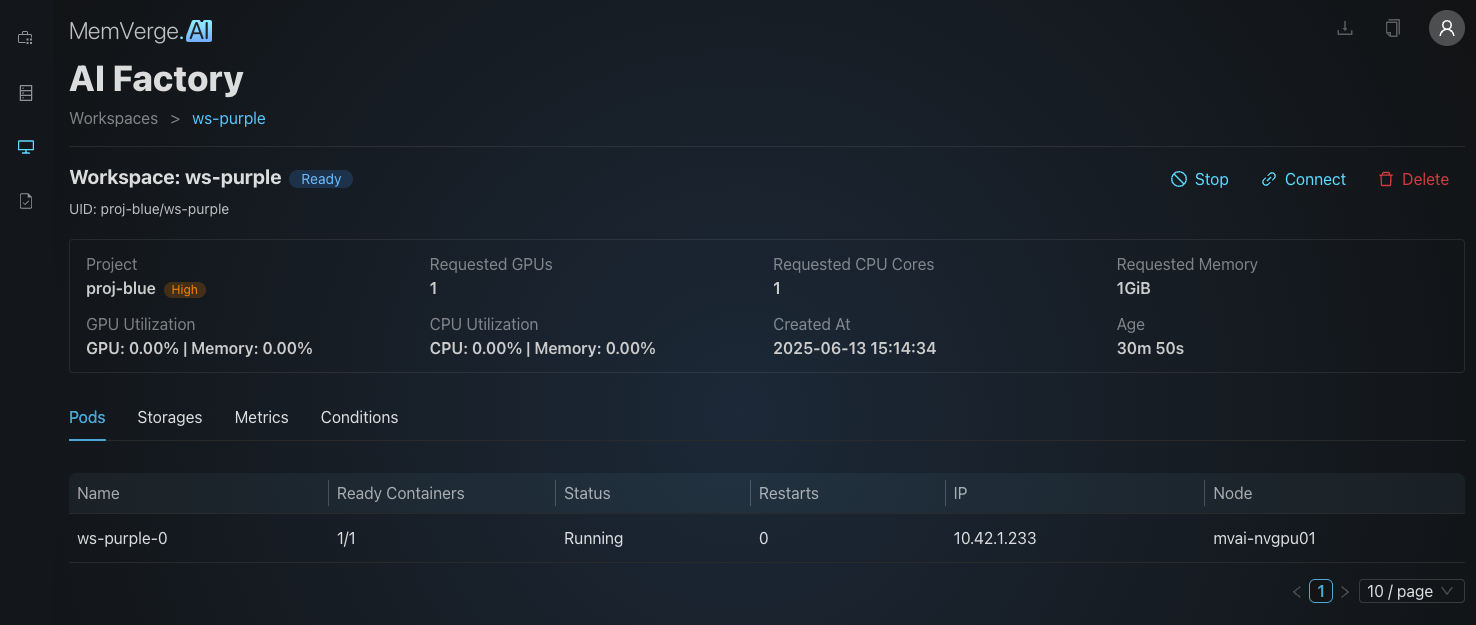Open the projects briefcase icon in sidebar
The height and width of the screenshot is (625, 1476).
click(26, 38)
